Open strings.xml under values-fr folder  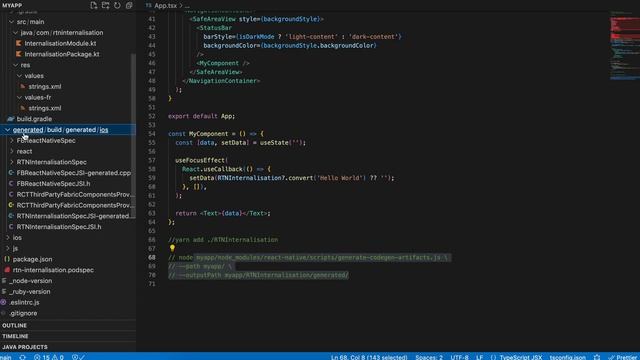tap(44, 108)
